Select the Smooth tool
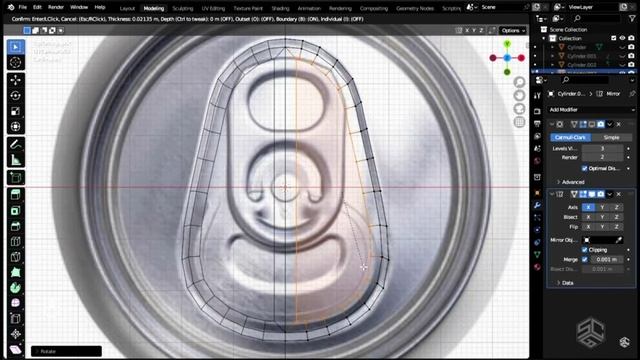This screenshot has width=640, height=360. coord(16,303)
